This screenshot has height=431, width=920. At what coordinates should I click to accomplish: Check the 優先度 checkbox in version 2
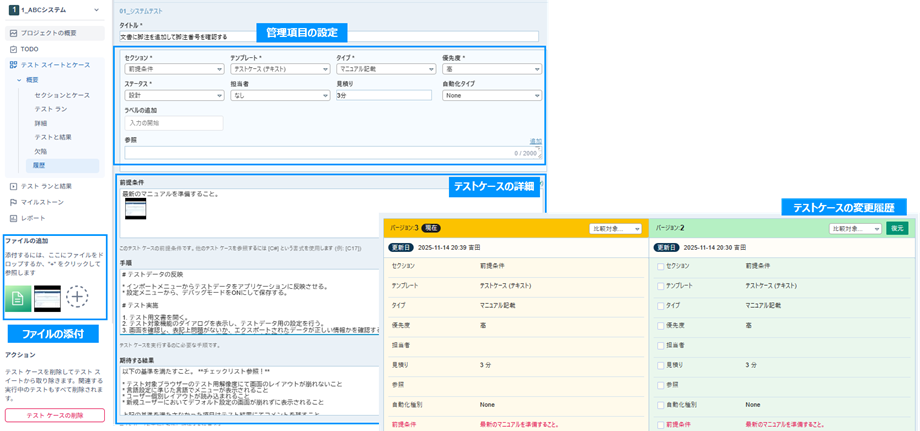click(x=660, y=325)
